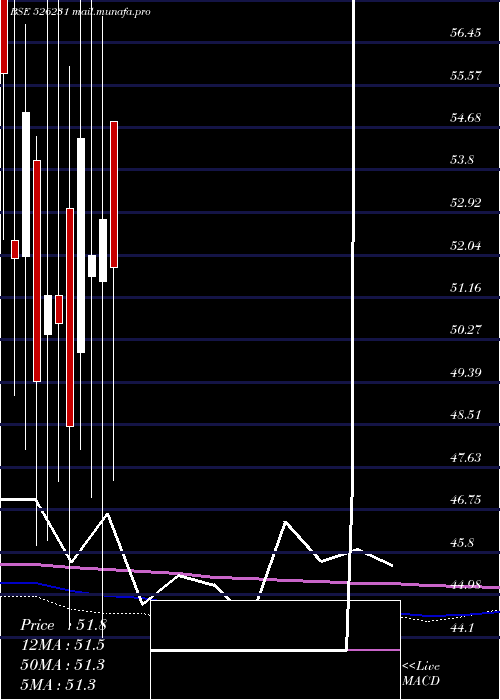
Task: Click the tall white candlestick body near 54.68
Action: pos(26,184)
